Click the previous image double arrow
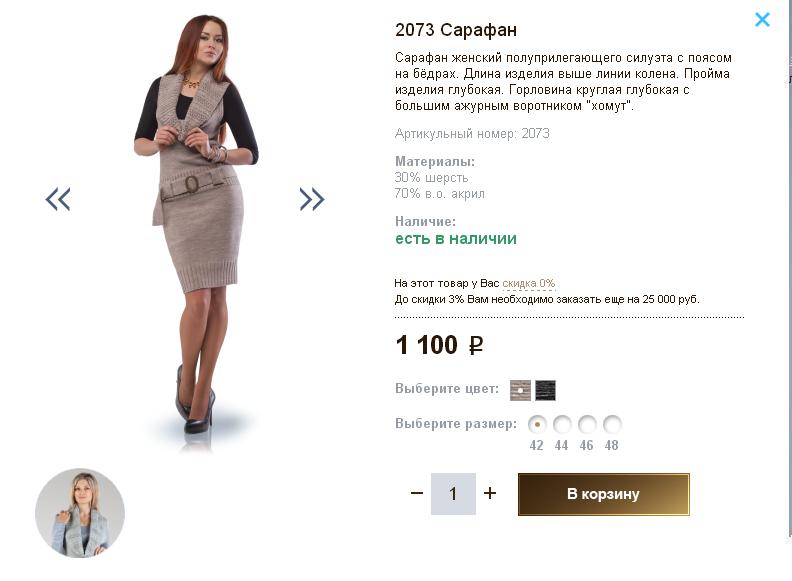This screenshot has width=792, height=581. point(58,200)
